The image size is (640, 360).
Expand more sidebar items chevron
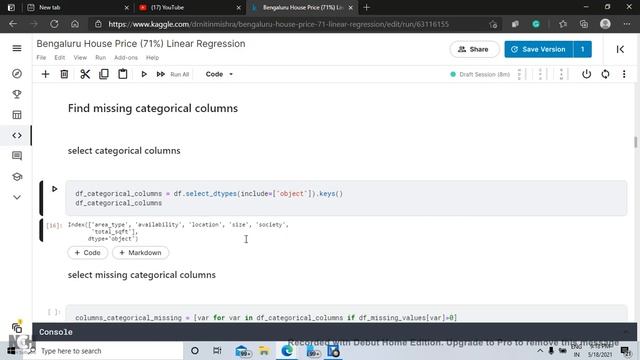[17, 197]
